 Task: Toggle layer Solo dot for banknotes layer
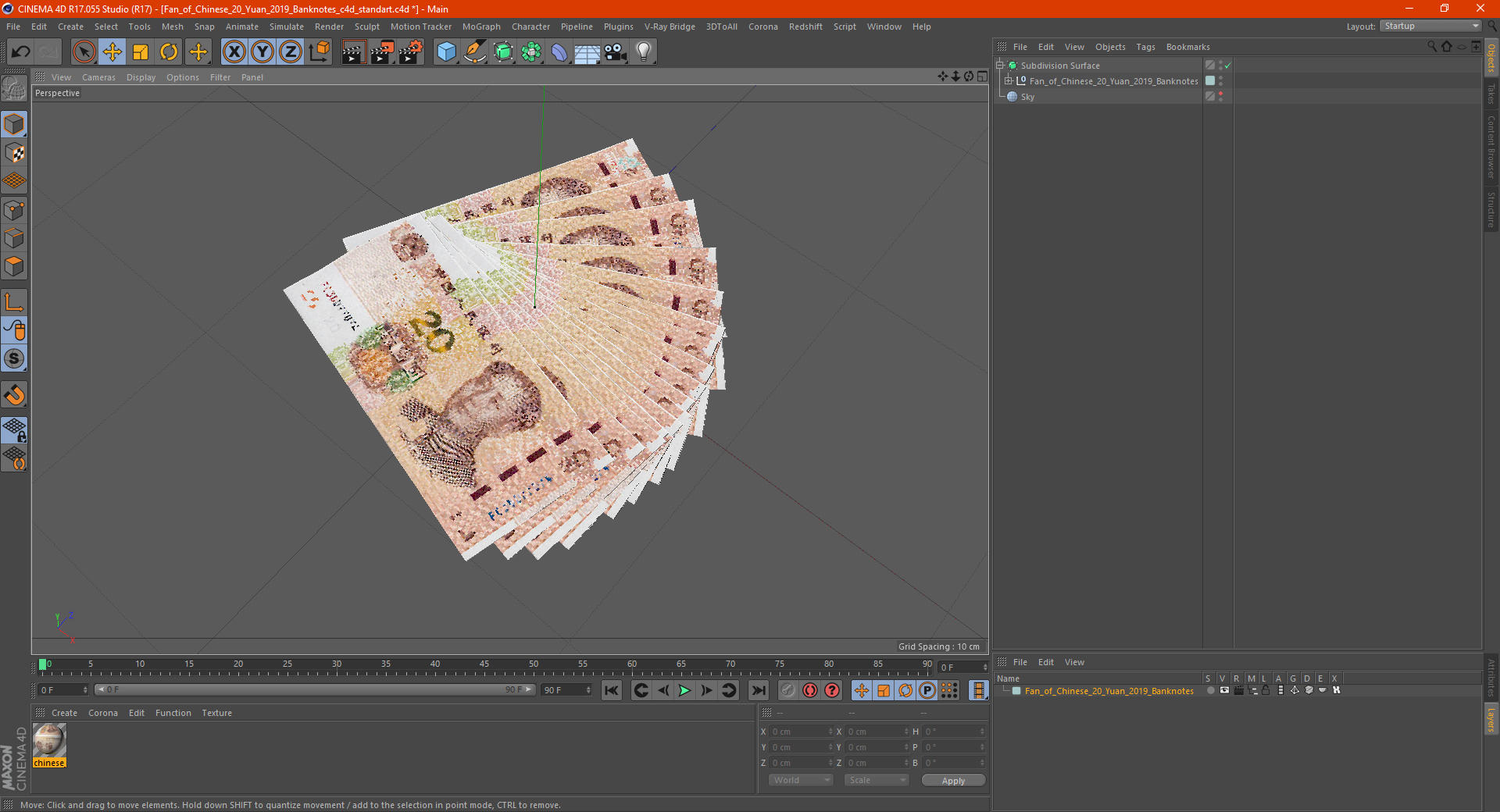point(1210,690)
